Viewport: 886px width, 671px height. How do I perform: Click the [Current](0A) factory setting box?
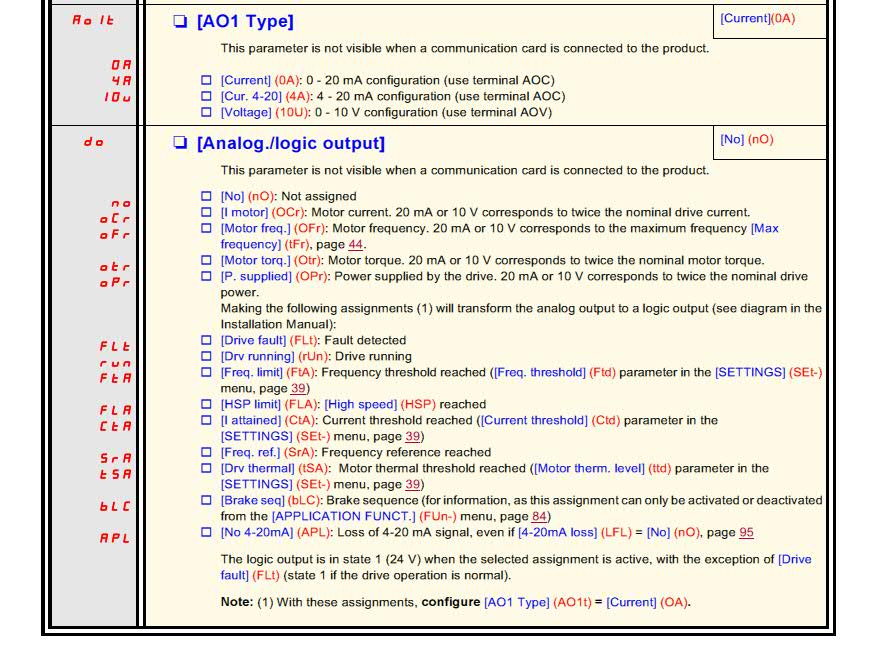(x=770, y=21)
